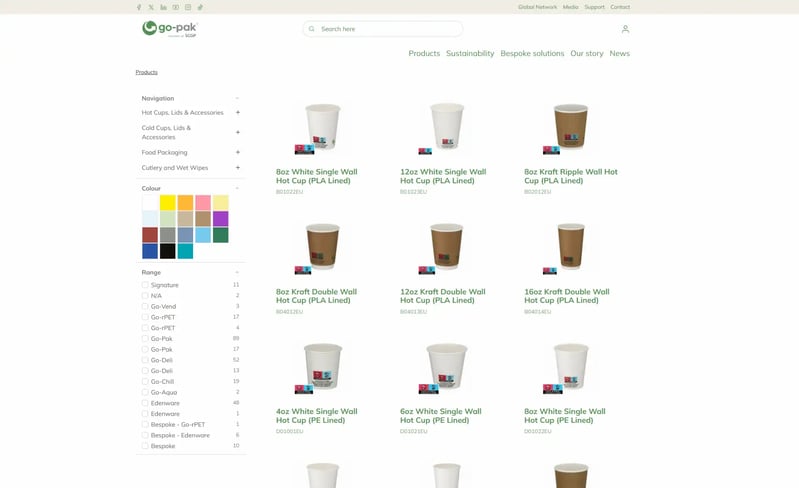Open the X (Twitter) social icon
The width and height of the screenshot is (799, 488).
pyautogui.click(x=151, y=7)
